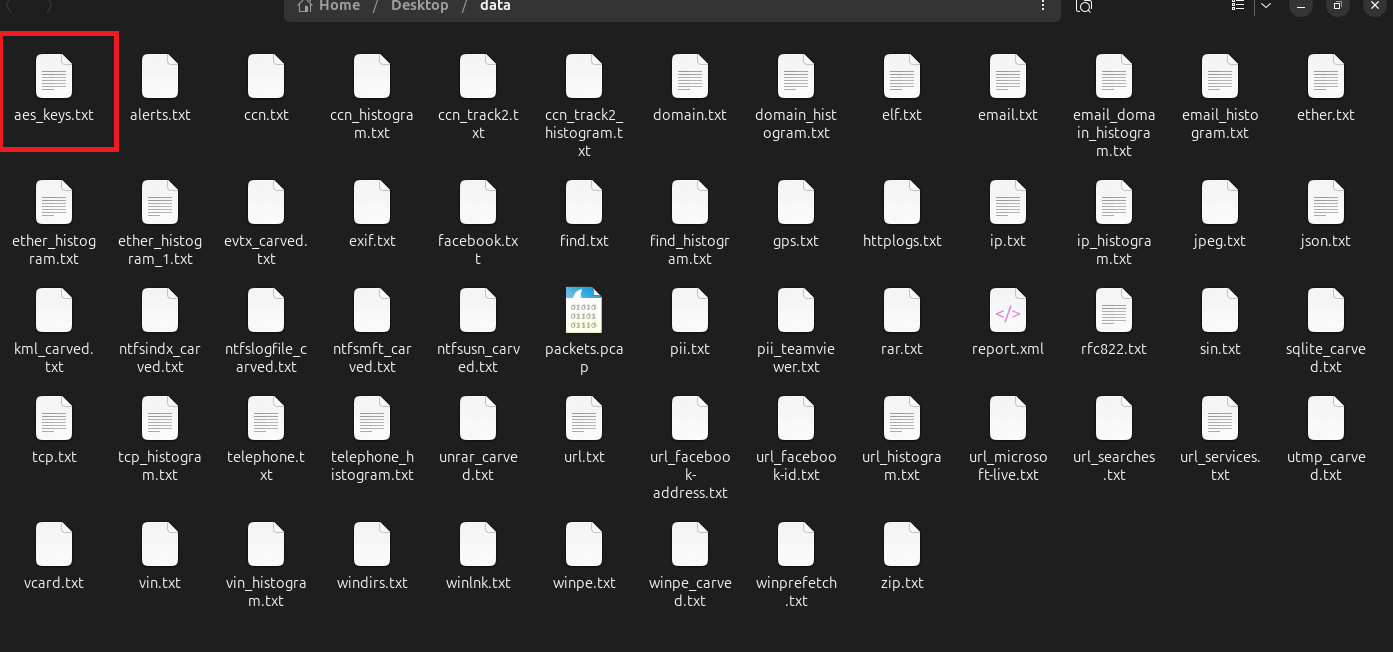The height and width of the screenshot is (652, 1393).
Task: Pick the ccn.txt file icon
Action: click(x=266, y=76)
